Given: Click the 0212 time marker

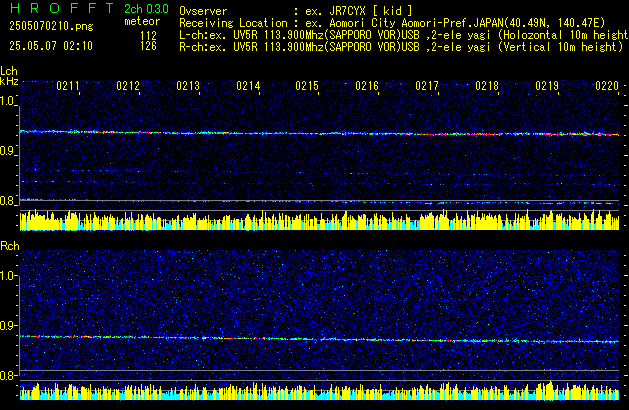Looking at the screenshot, I should pos(128,86).
